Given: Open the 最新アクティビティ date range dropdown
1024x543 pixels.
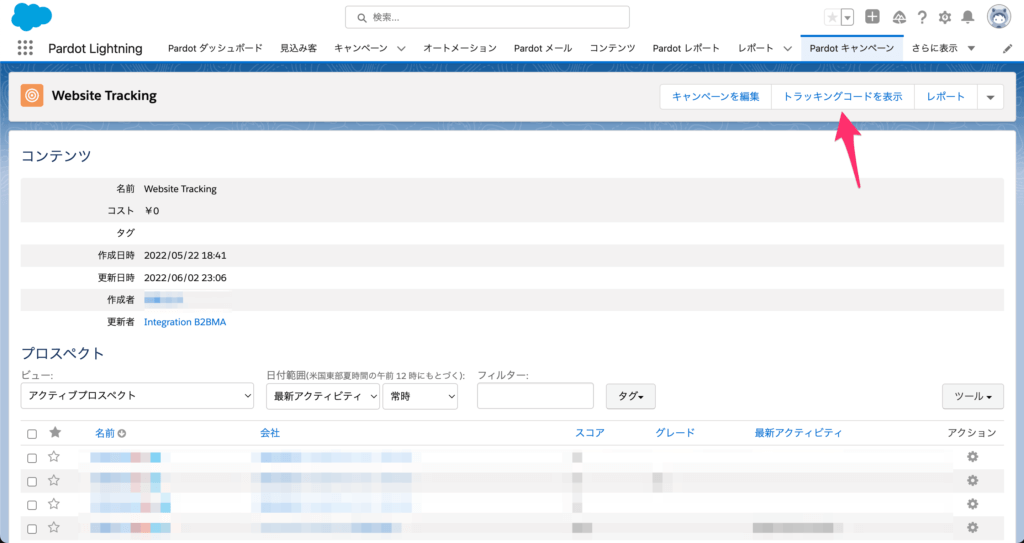Looking at the screenshot, I should (323, 396).
